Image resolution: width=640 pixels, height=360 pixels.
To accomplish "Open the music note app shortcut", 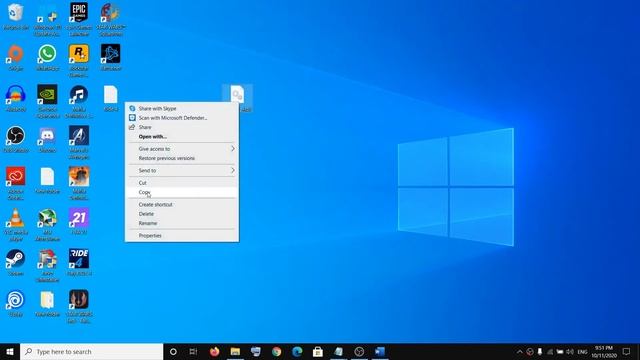I will pos(79,101).
